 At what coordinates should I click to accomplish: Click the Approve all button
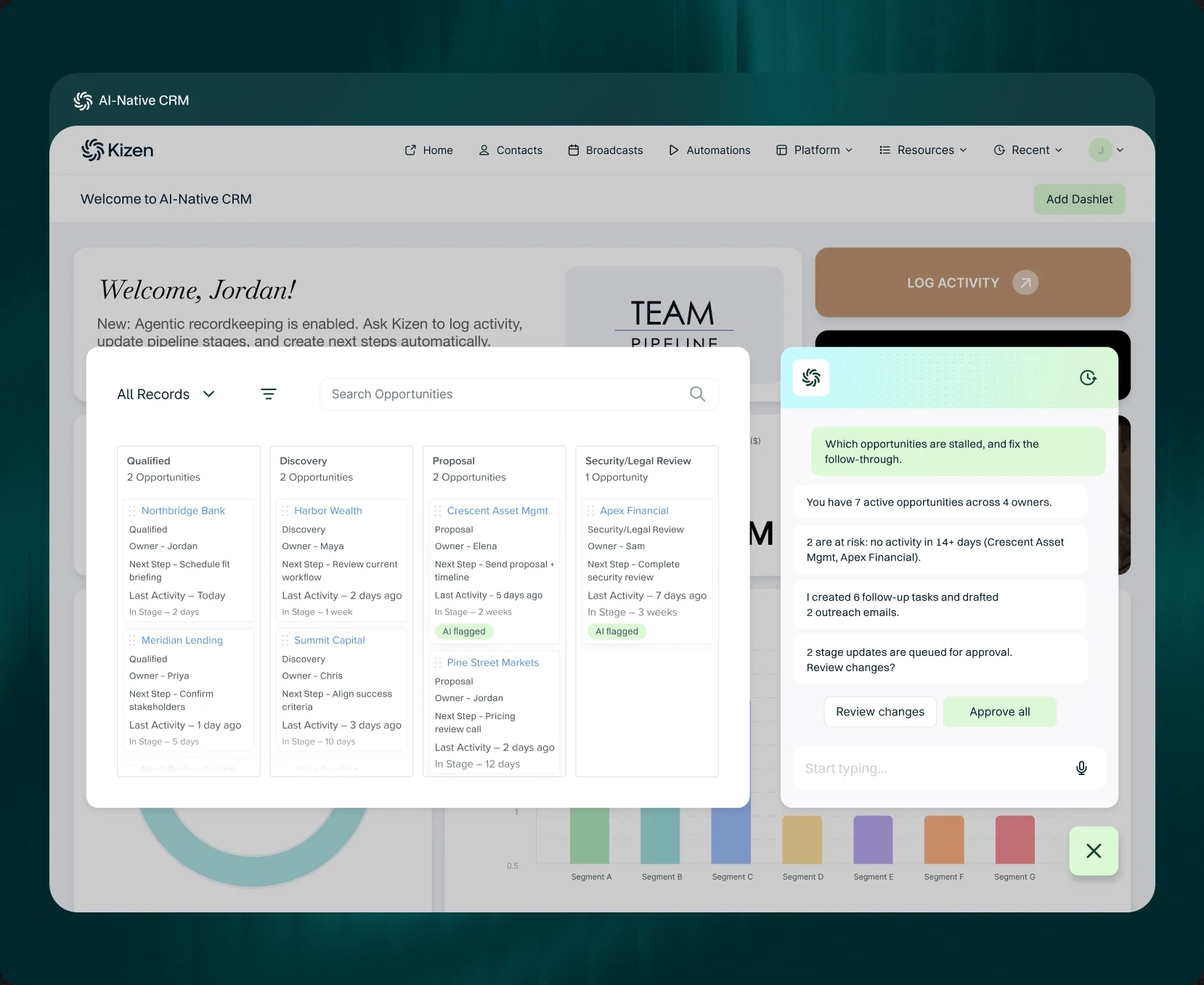(x=999, y=712)
